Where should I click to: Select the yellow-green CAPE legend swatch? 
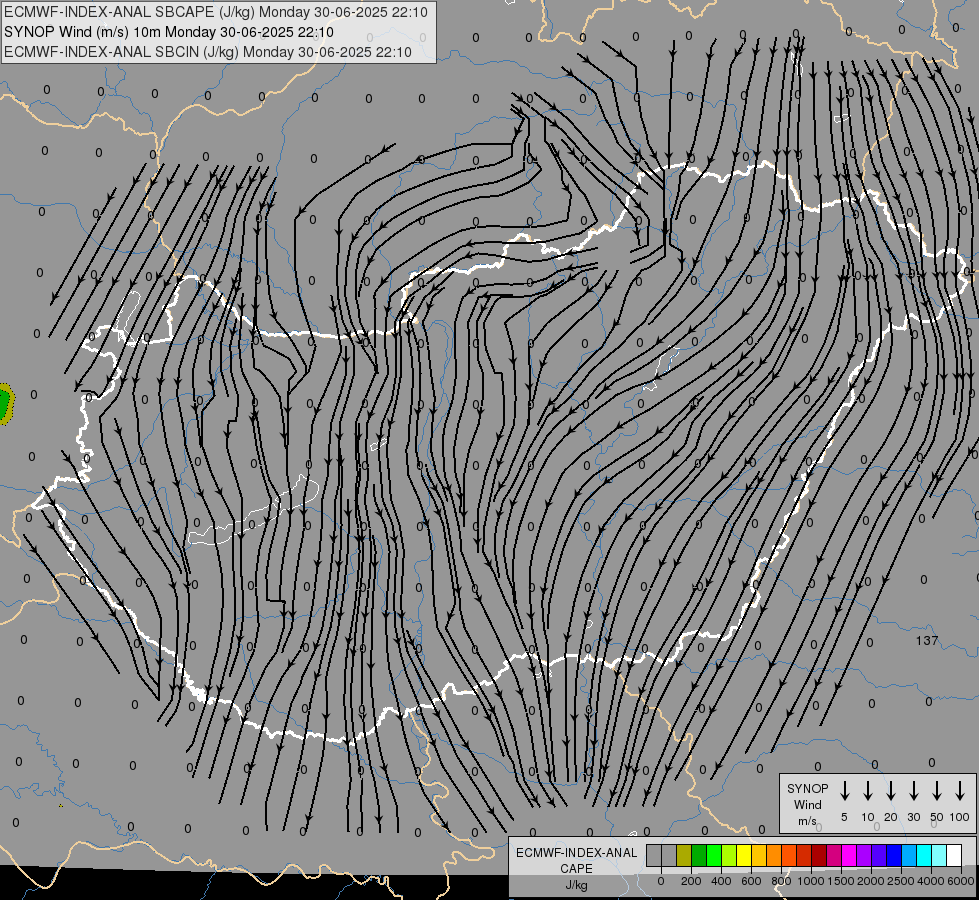729,856
